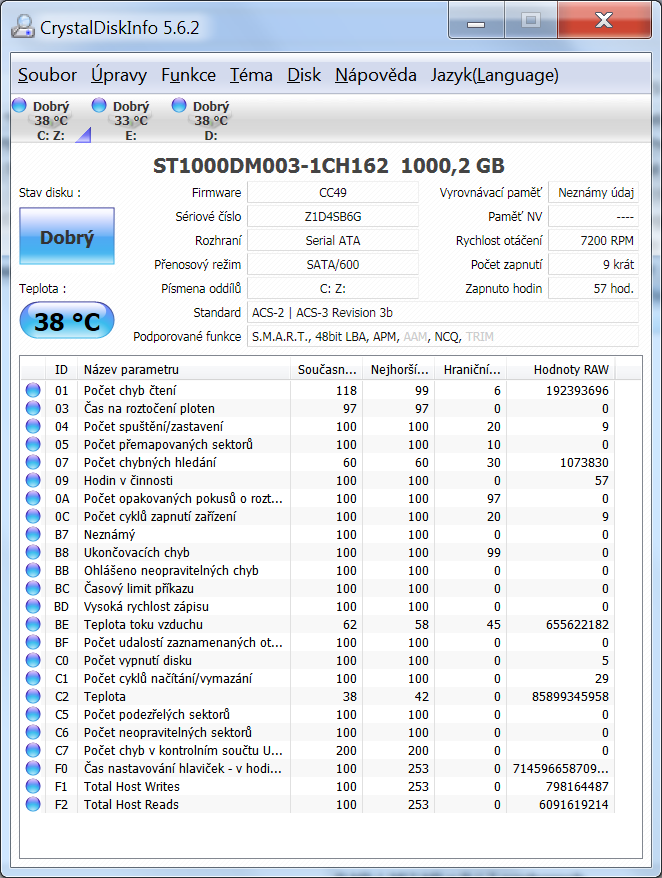662x878 pixels.
Task: Select the raw value 85899345958
Action: pos(570,696)
